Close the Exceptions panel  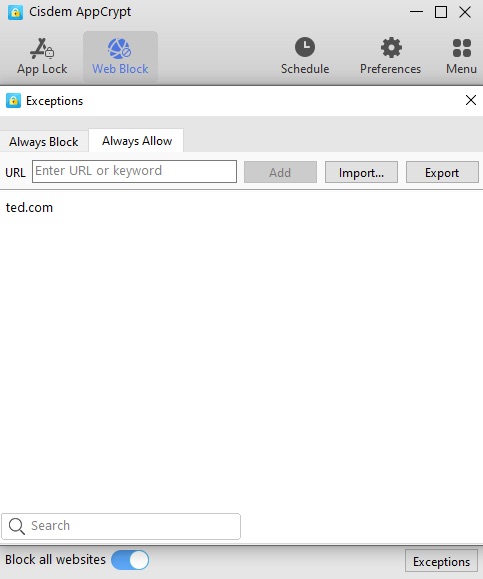[471, 100]
